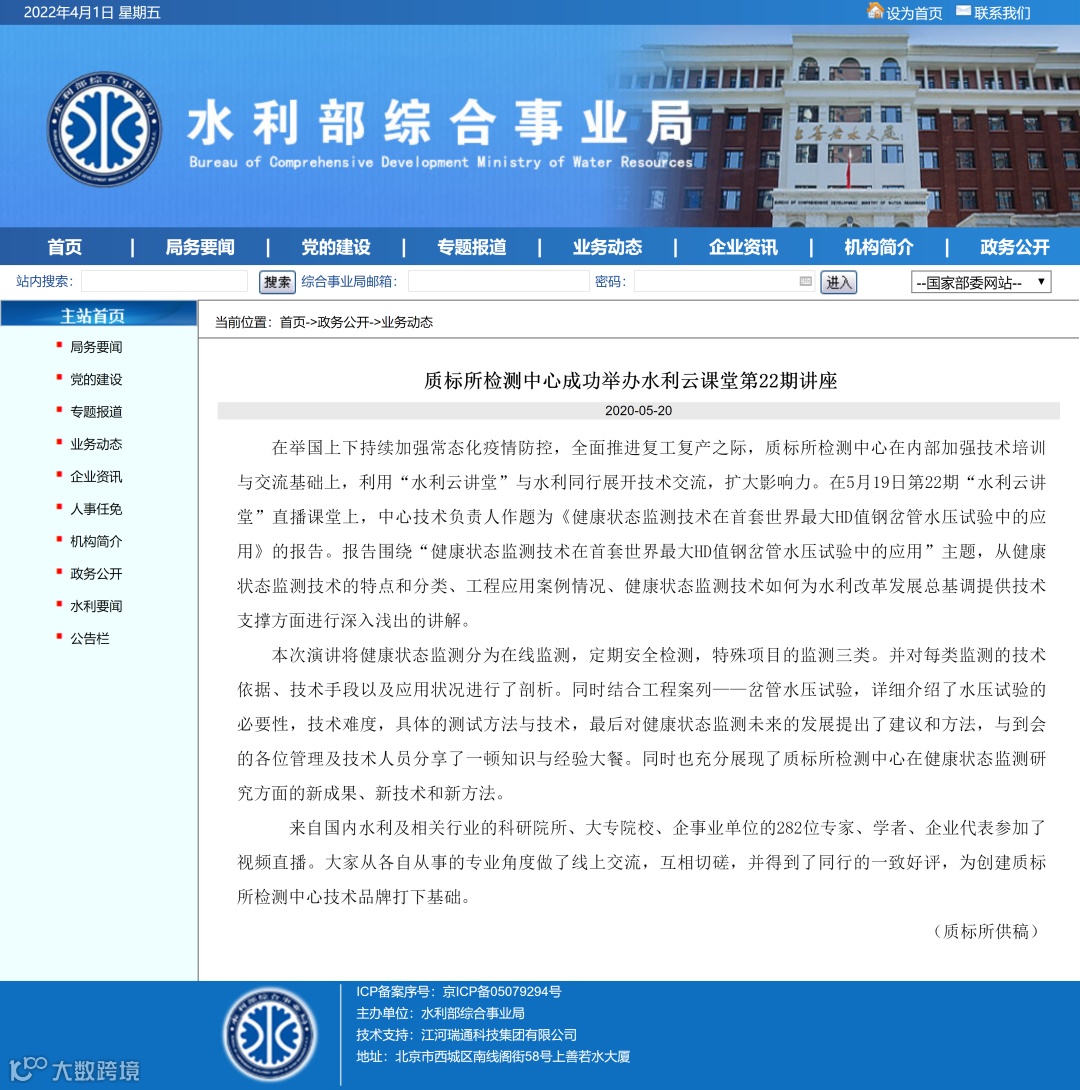Click the ICP number 京ICP备05079294号
The width and height of the screenshot is (1080, 1090).
click(x=502, y=992)
